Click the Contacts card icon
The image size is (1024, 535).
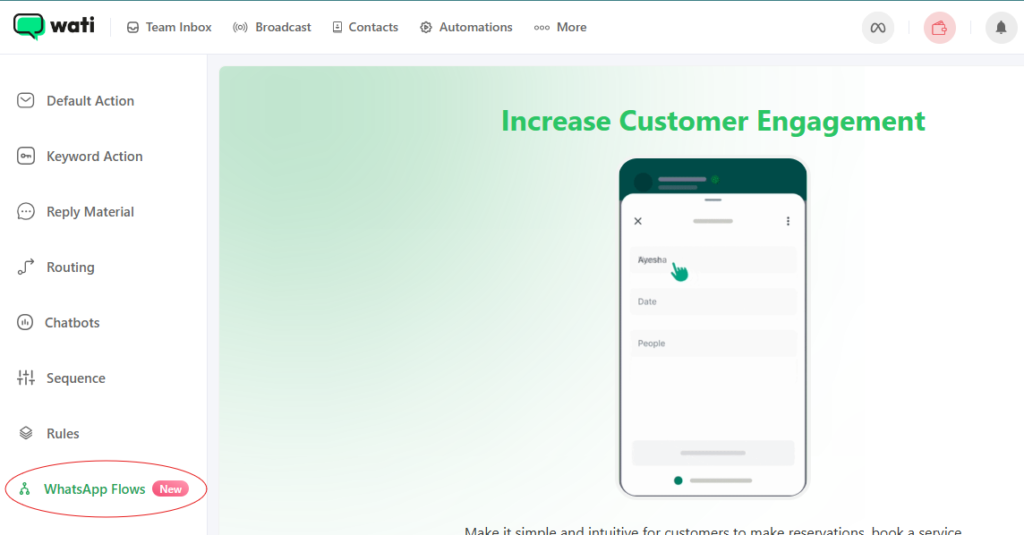tap(337, 27)
